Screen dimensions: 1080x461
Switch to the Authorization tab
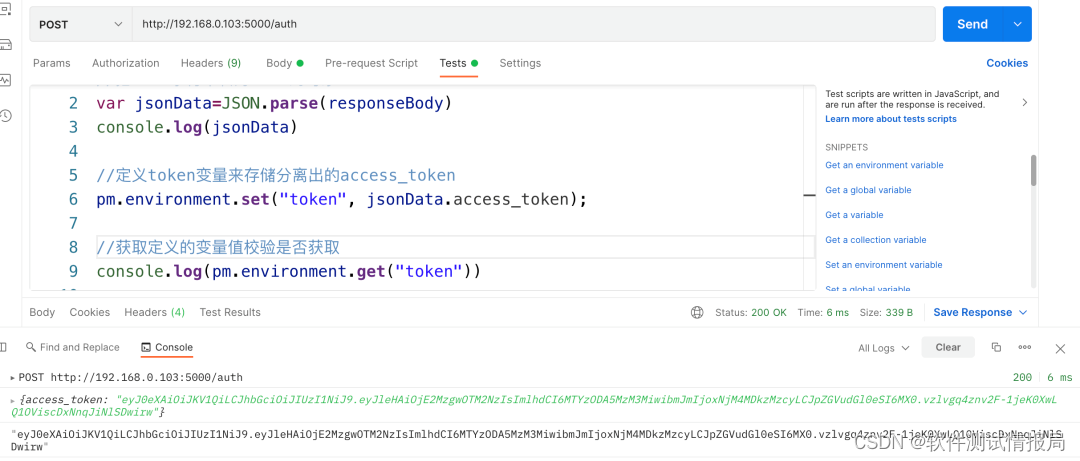(x=125, y=63)
